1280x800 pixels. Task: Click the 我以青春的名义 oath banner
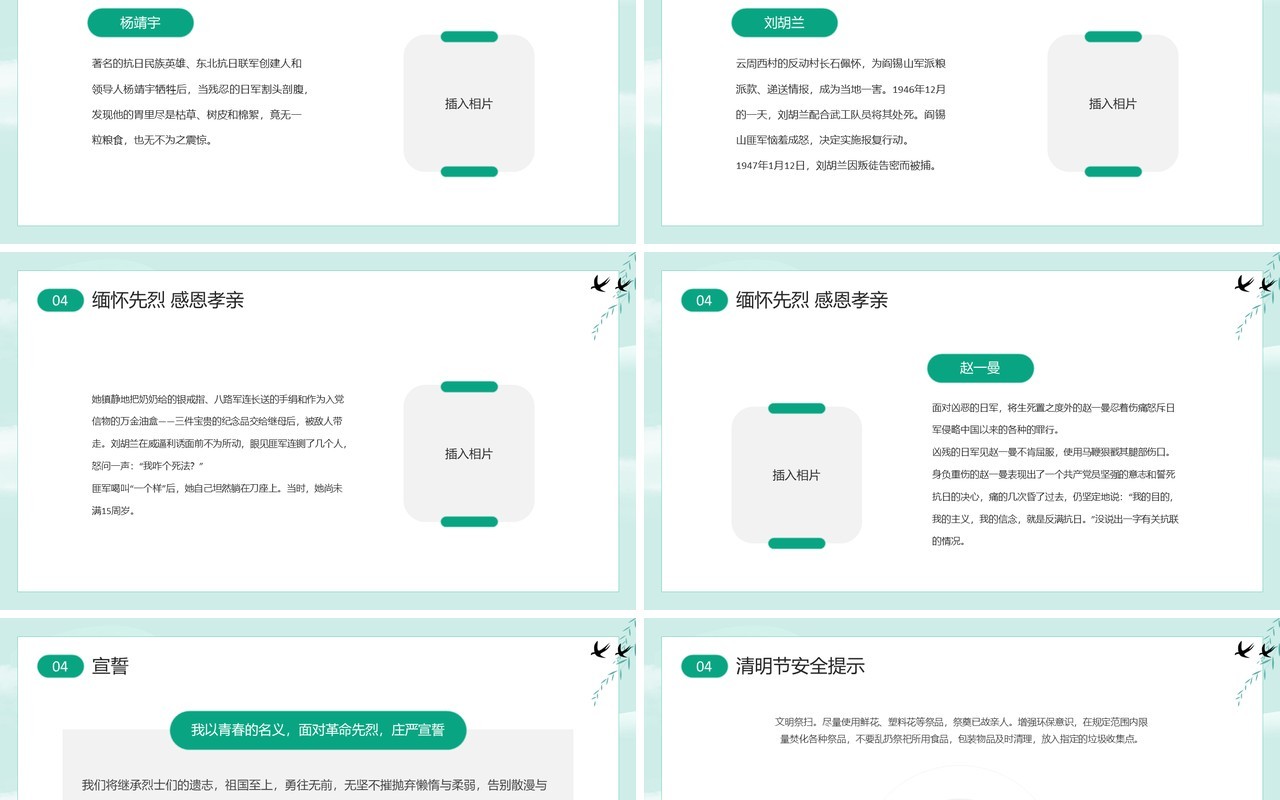click(x=318, y=730)
